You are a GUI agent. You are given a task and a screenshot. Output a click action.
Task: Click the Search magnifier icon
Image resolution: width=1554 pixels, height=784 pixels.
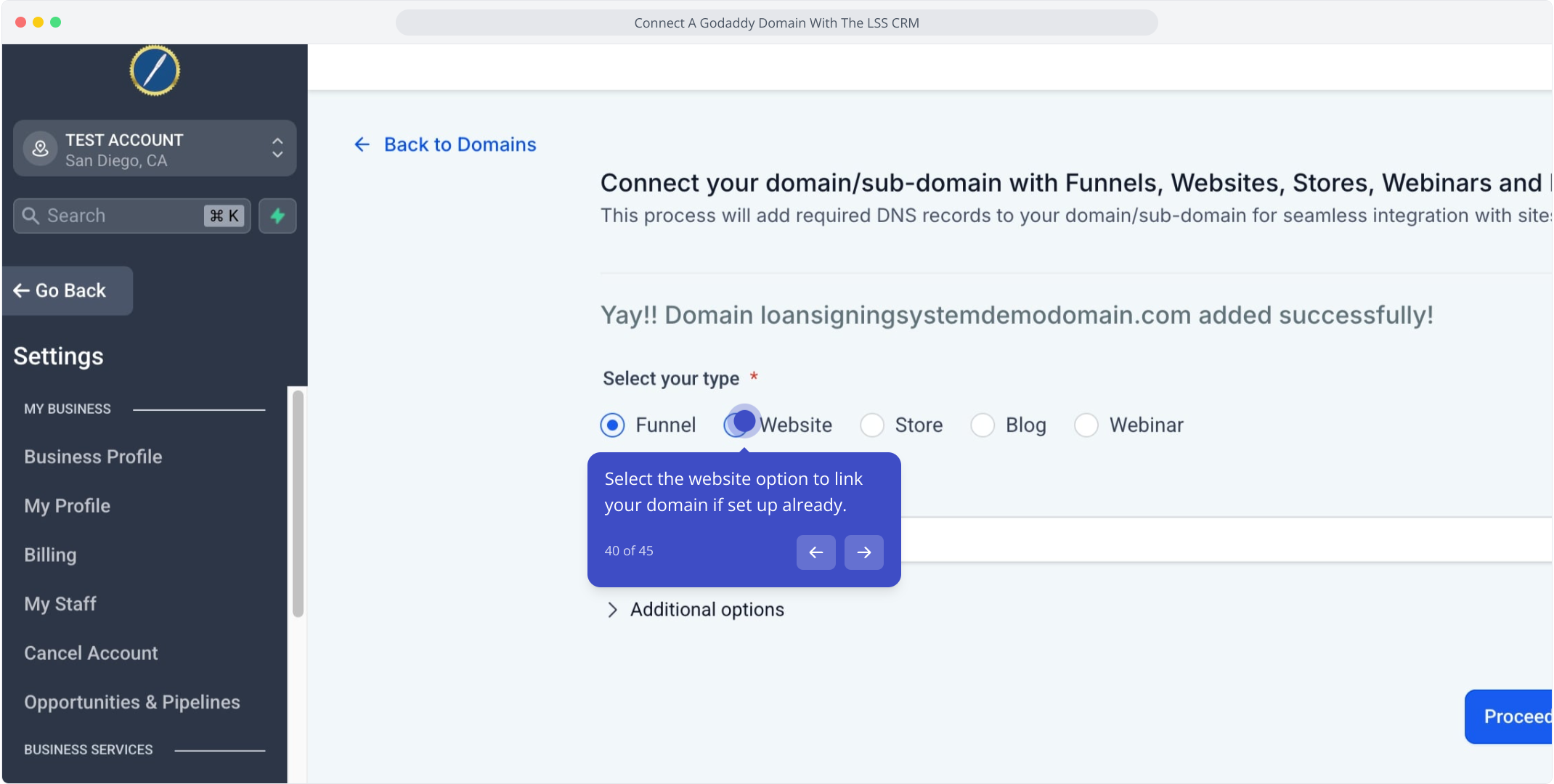point(30,216)
